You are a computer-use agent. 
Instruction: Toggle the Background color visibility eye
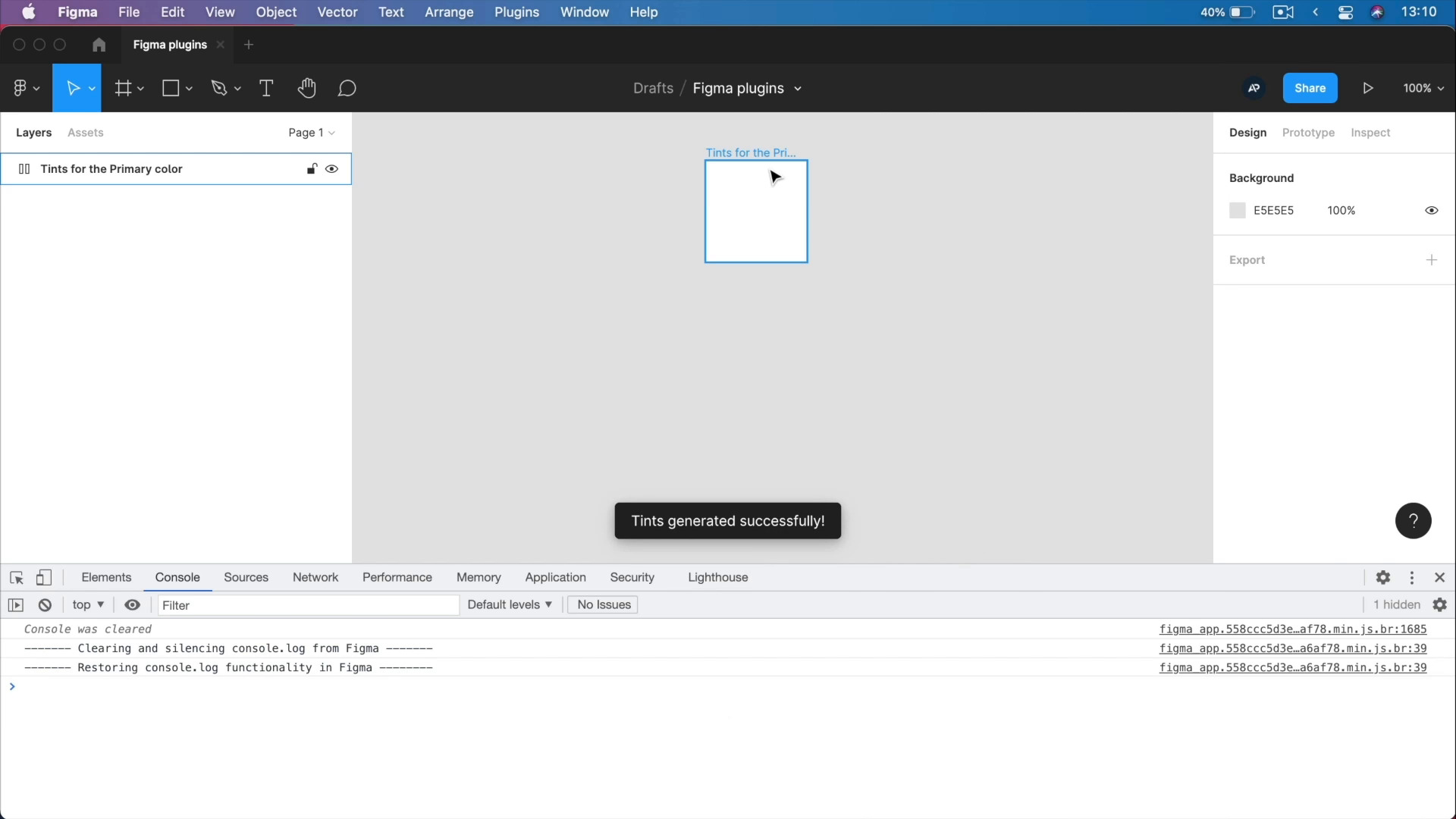1431,211
